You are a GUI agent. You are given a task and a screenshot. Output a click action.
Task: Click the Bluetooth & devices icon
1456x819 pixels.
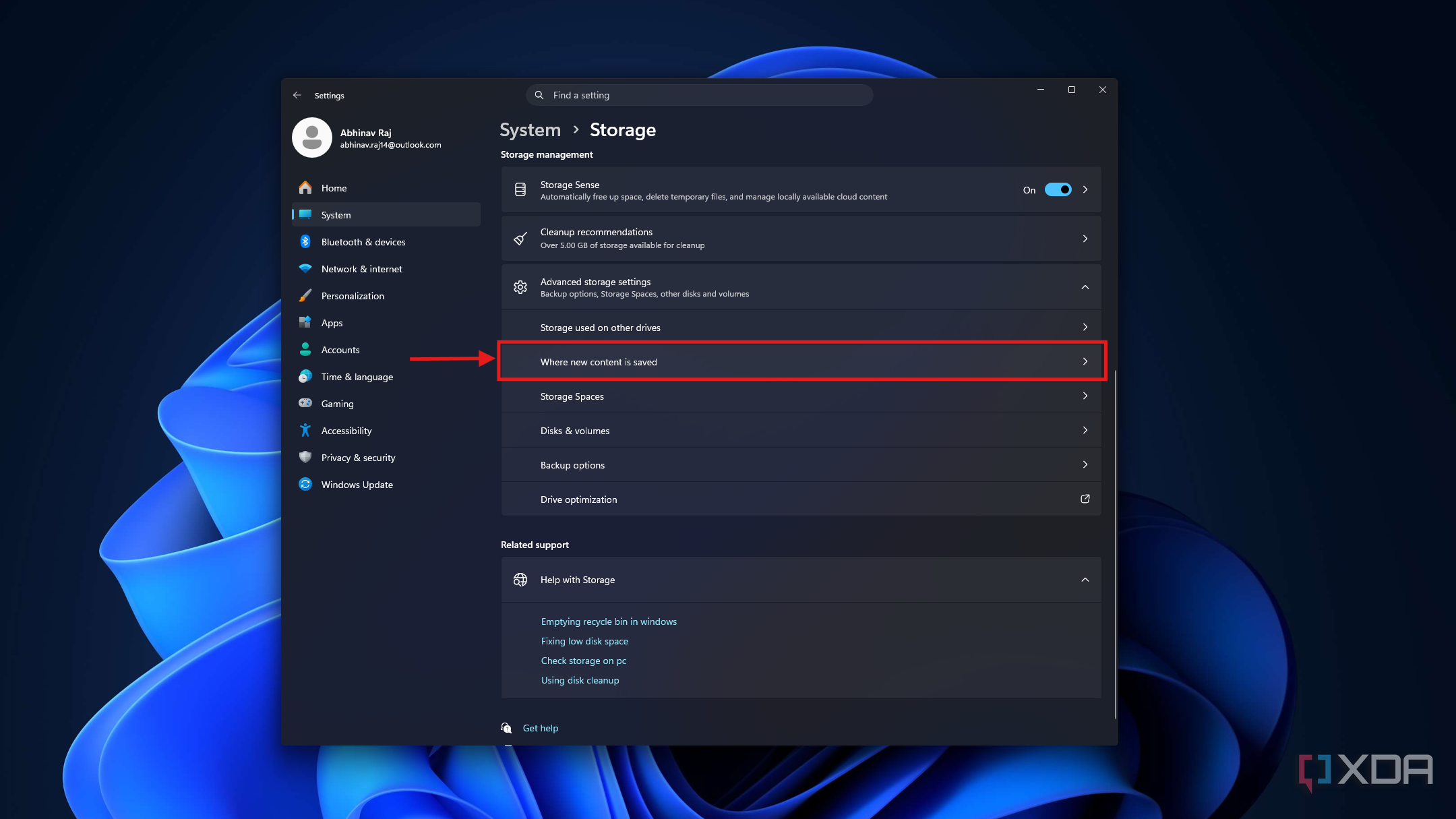305,241
